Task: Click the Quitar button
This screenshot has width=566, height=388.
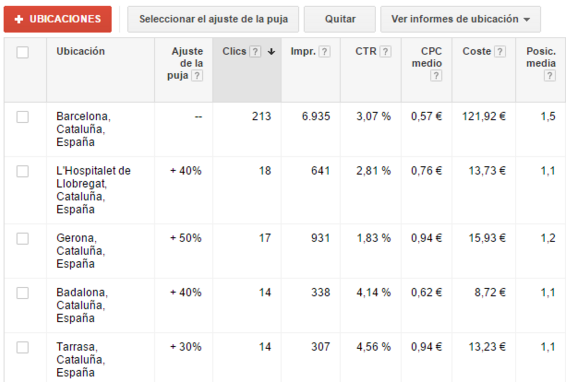Action: 340,19
